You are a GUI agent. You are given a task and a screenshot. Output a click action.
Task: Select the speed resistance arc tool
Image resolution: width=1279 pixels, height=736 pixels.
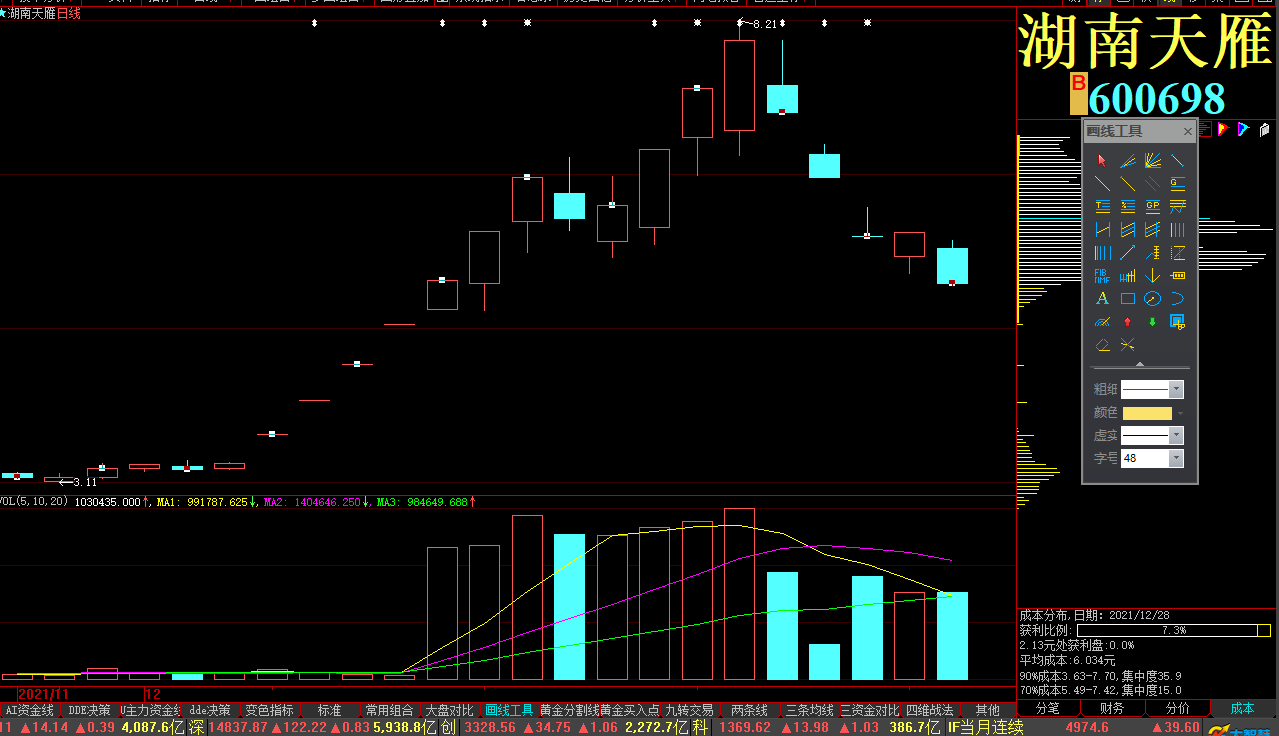1102,321
